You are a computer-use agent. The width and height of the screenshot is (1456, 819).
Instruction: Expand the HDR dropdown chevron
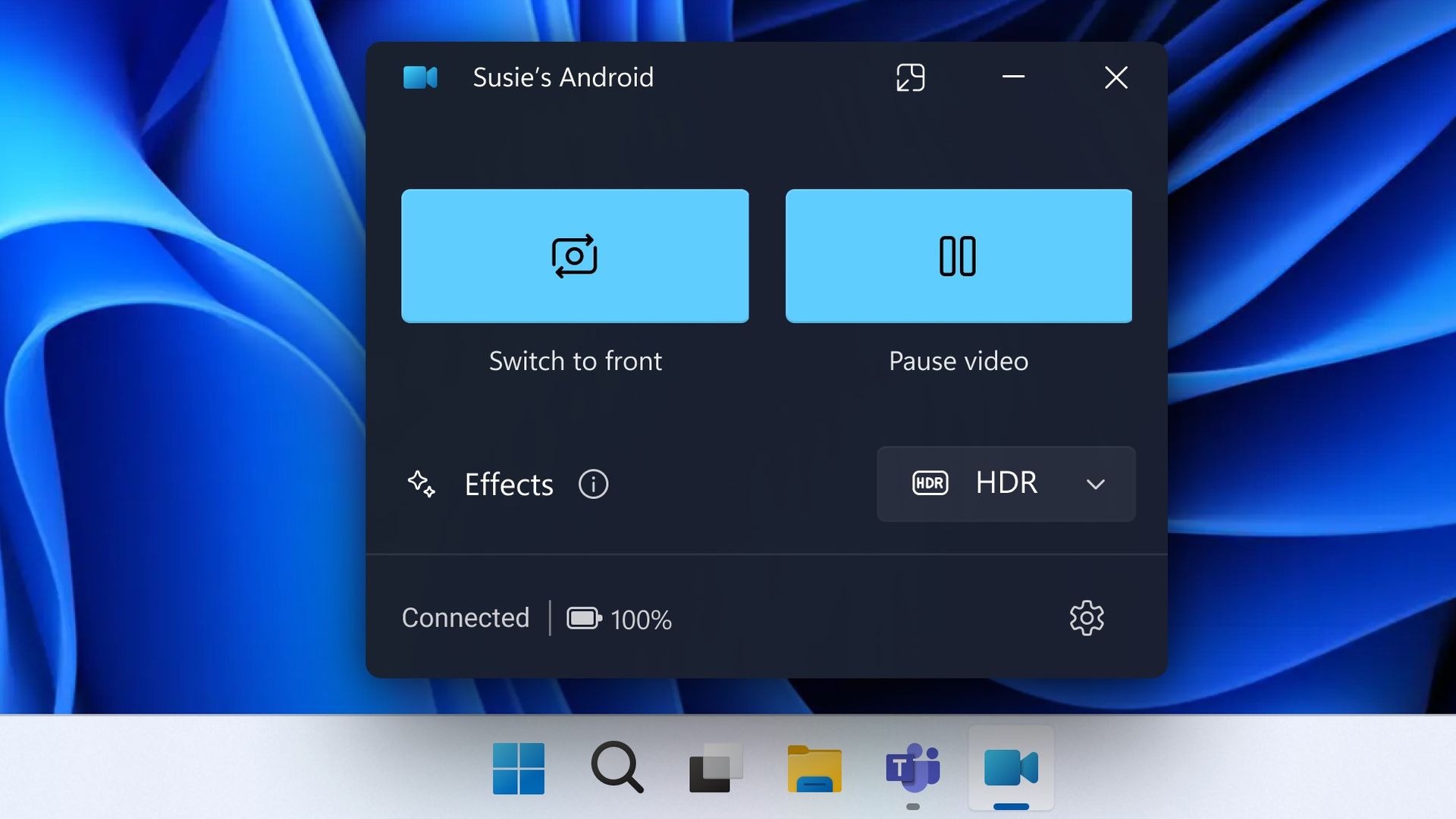[x=1095, y=484]
